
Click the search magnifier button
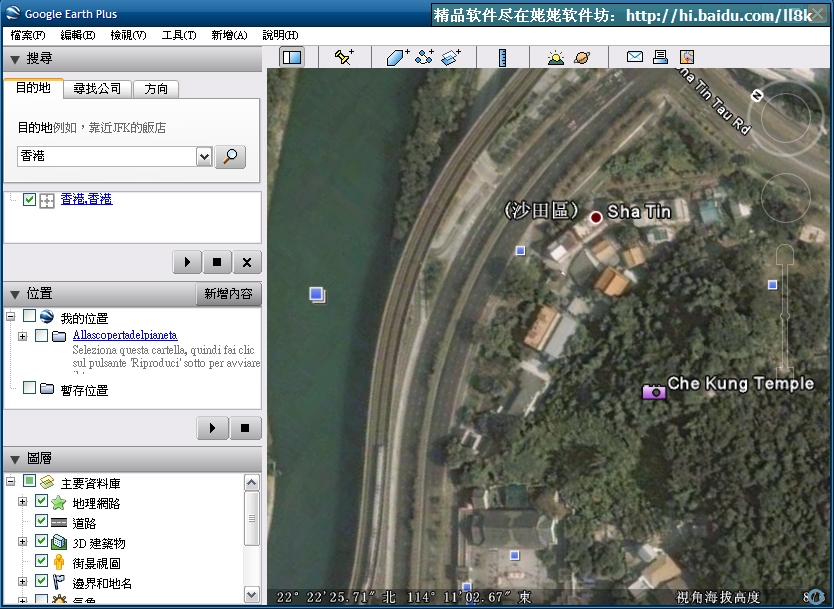[230, 157]
